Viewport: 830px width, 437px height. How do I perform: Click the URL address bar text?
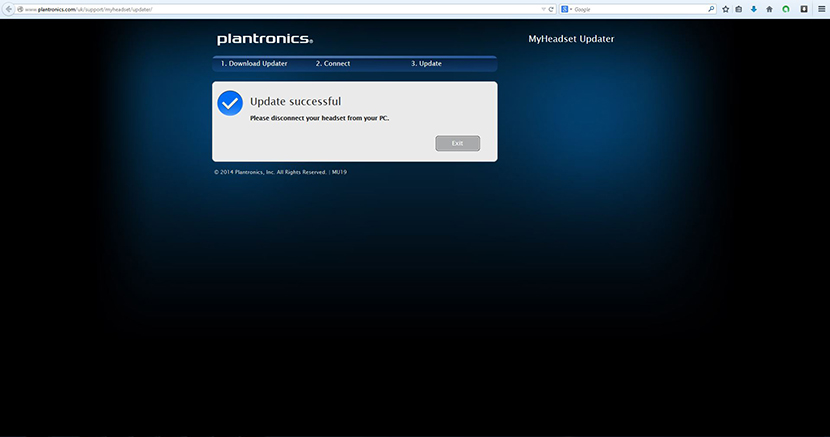(x=88, y=9)
